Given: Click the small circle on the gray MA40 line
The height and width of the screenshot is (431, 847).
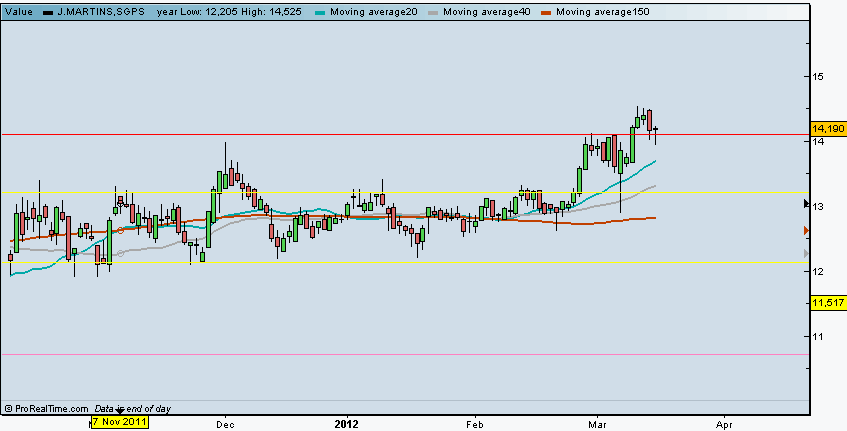Looking at the screenshot, I should point(120,253).
